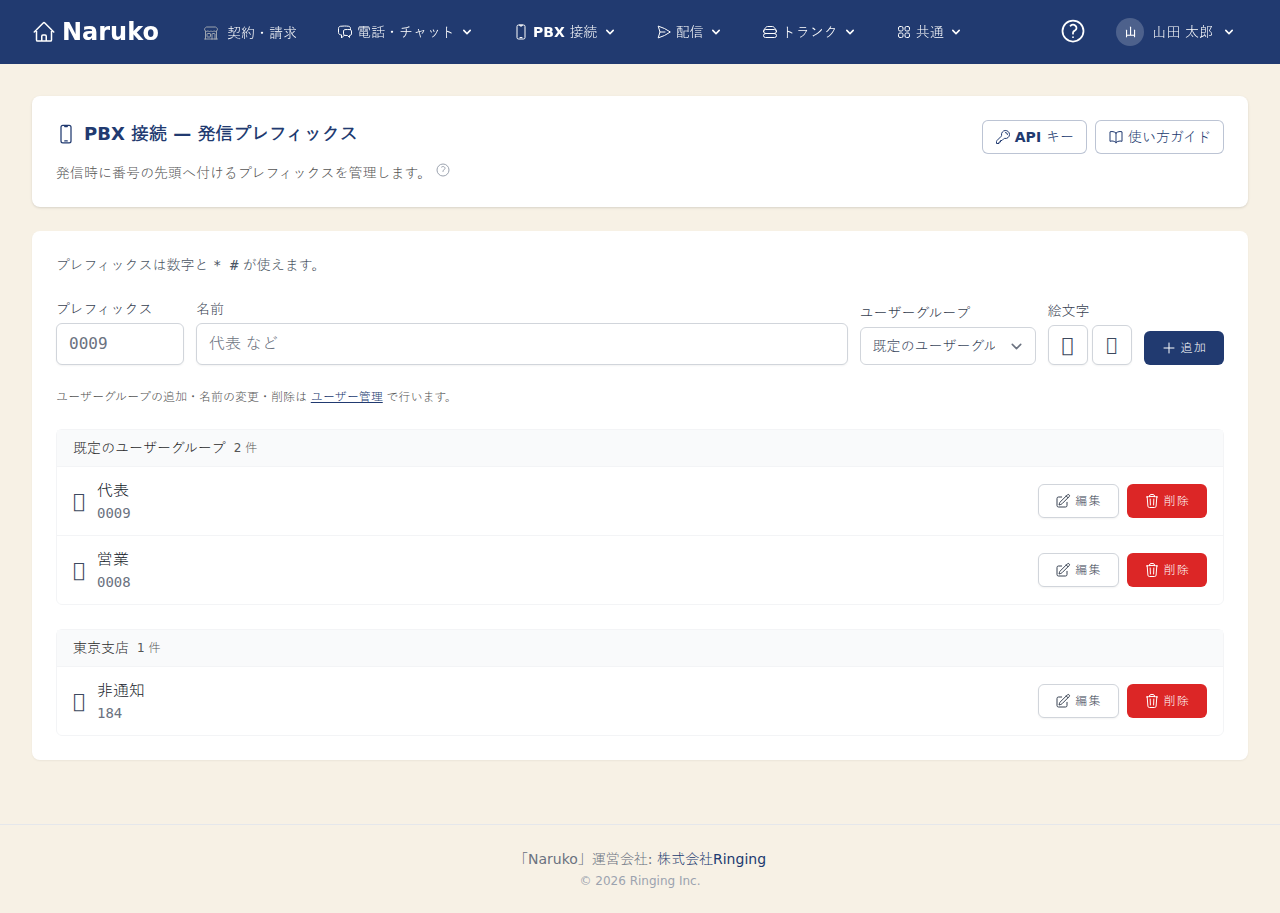Screen dimensions: 1280x913
Task: Click the 追加 button
Action: [1184, 348]
